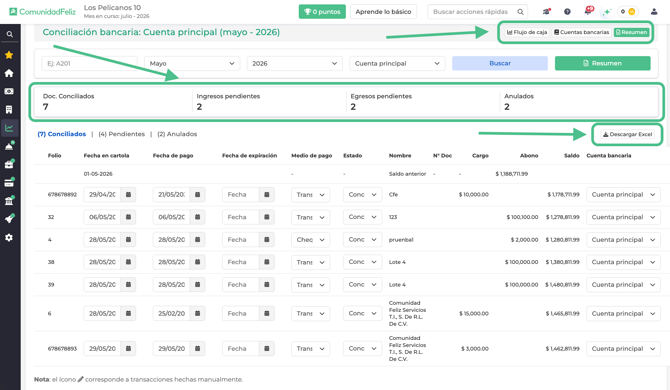Open the Cuenta principal filter dropdown
The width and height of the screenshot is (670, 390).
coord(397,63)
